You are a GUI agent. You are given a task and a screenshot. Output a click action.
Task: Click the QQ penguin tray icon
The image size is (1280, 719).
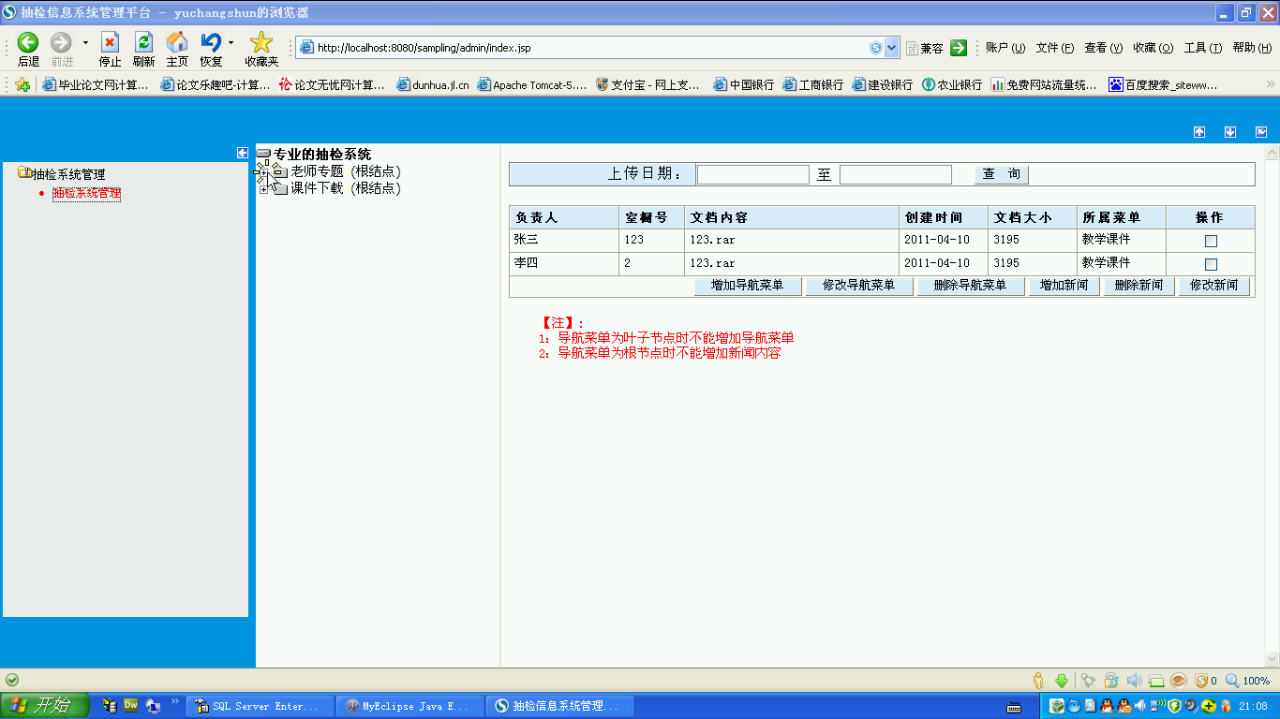pos(1107,706)
